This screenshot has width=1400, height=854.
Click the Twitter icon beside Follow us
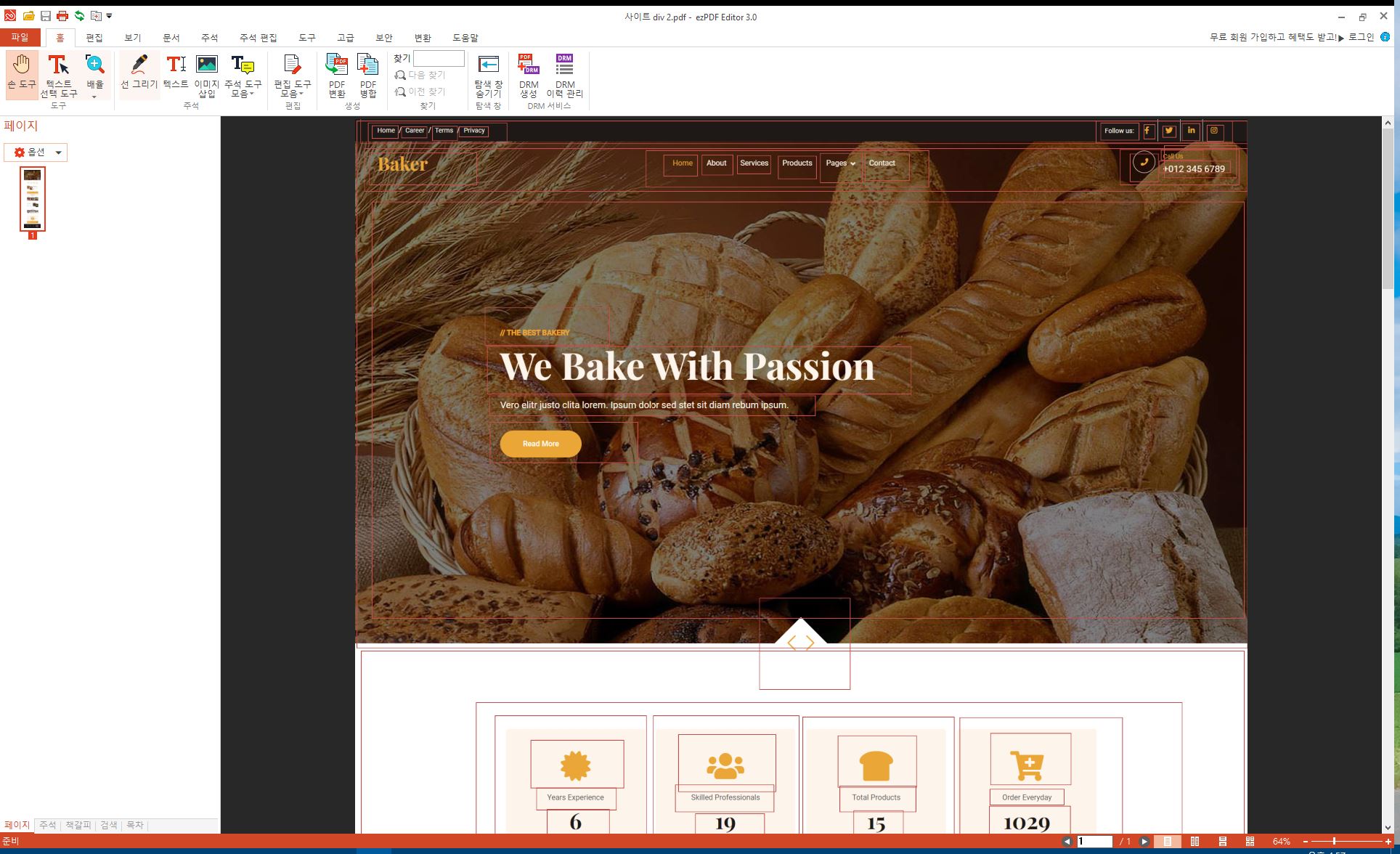(x=1169, y=131)
